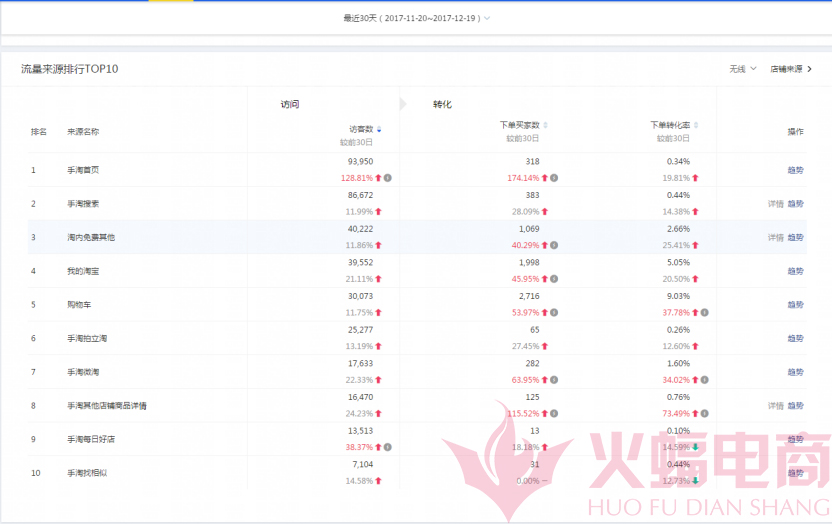Click info icon beside 63.95% in 手淘微淘 row
Viewport: 832px width, 524px height.
pyautogui.click(x=554, y=380)
